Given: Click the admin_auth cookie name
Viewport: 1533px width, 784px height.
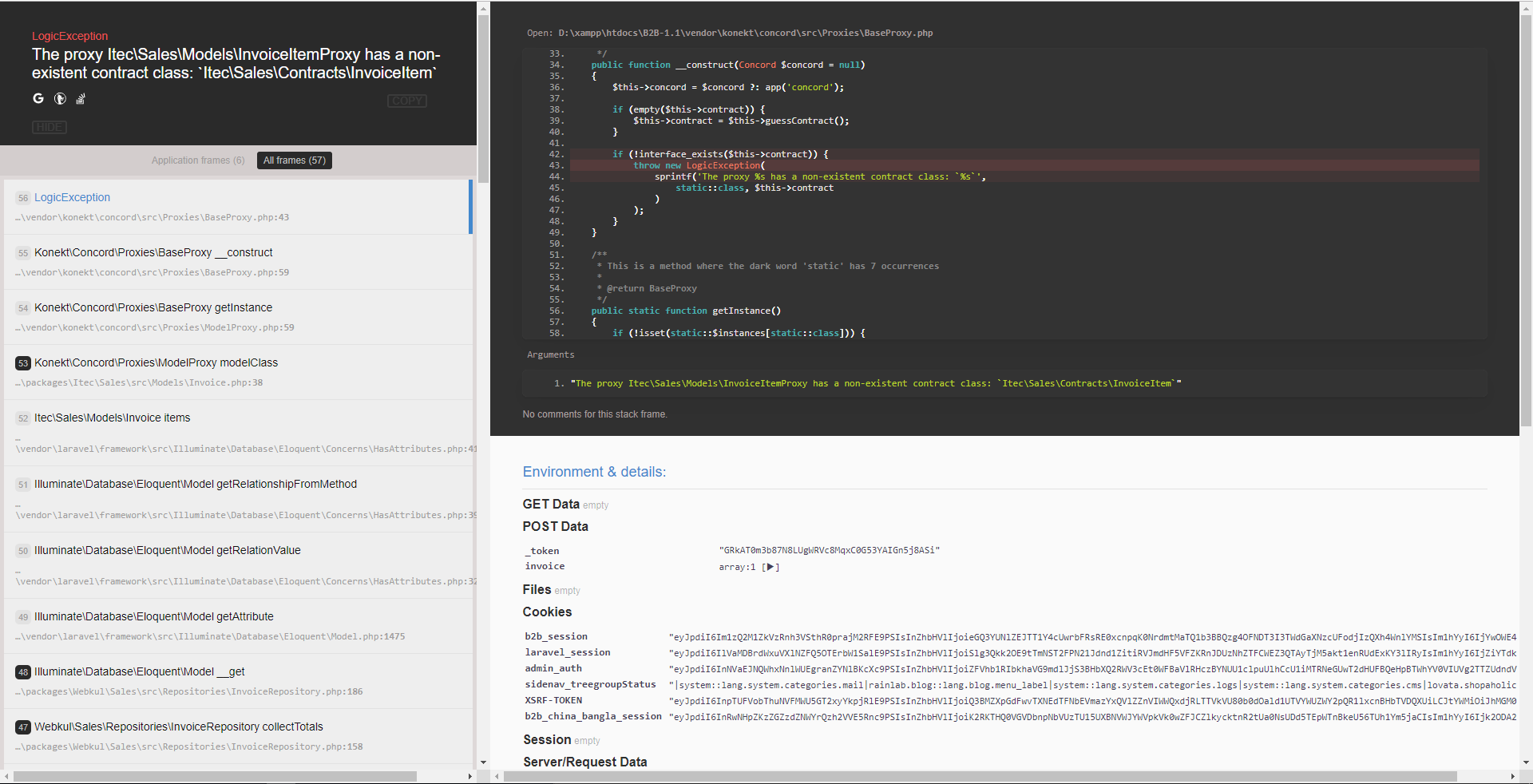Looking at the screenshot, I should (553, 668).
